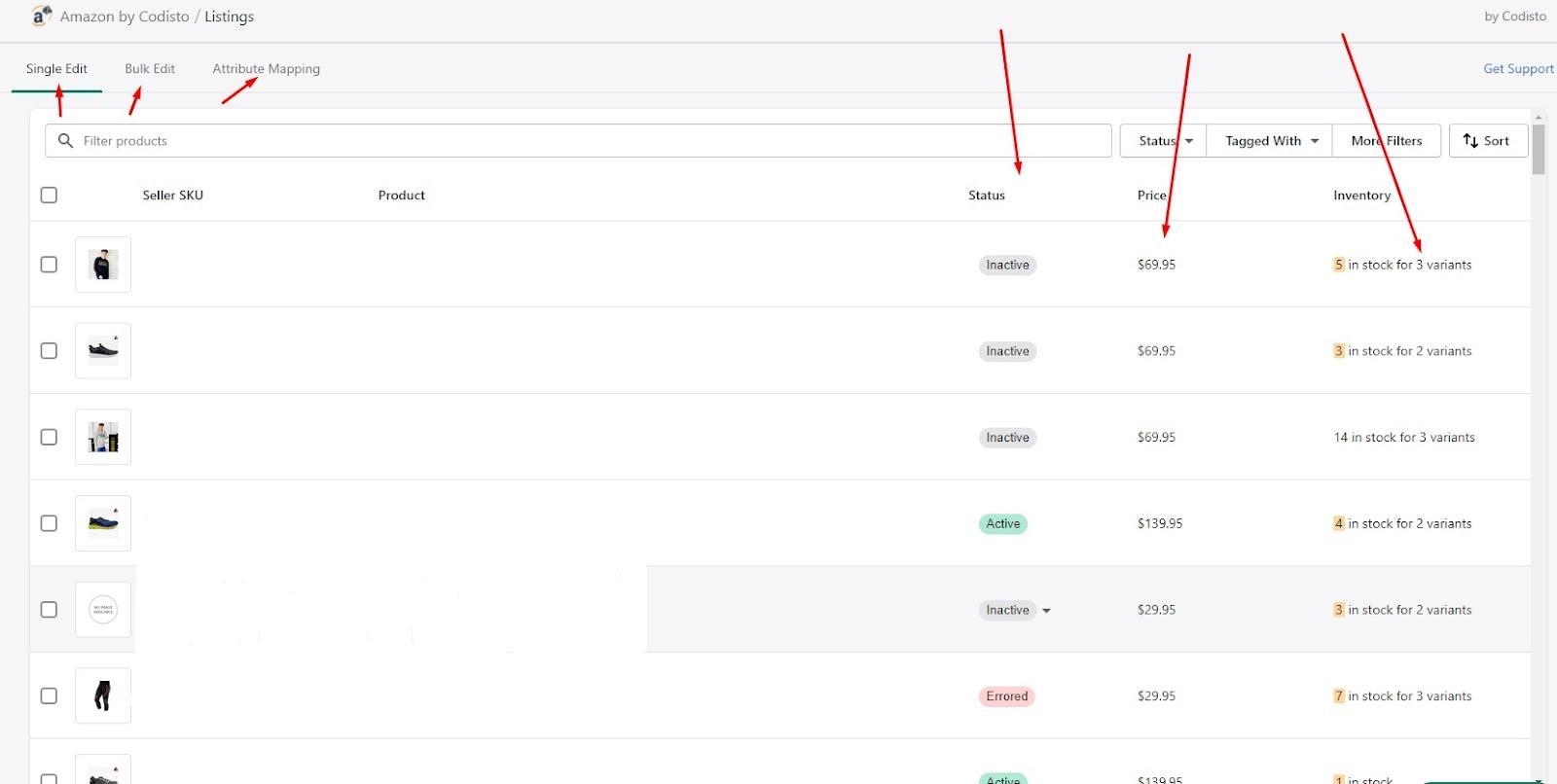Click the search magnifier icon in filter box
The width and height of the screenshot is (1557, 784).
pyautogui.click(x=65, y=141)
